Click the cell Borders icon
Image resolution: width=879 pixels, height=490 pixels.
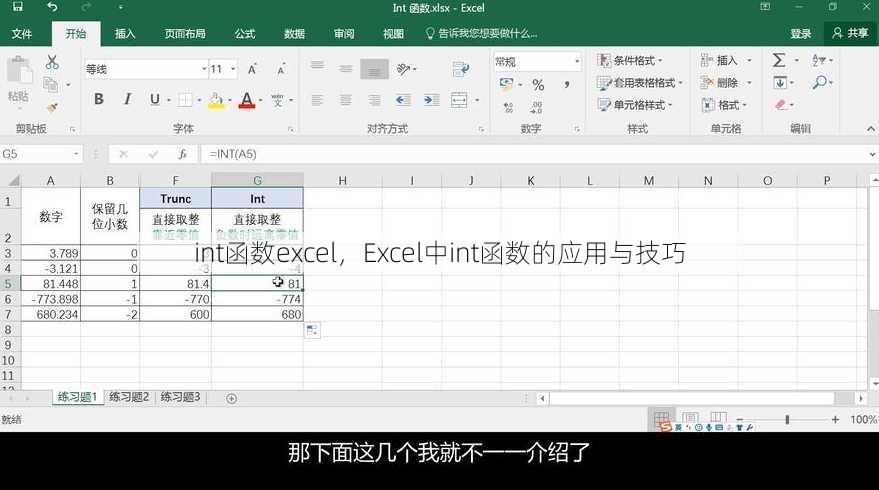(185, 100)
